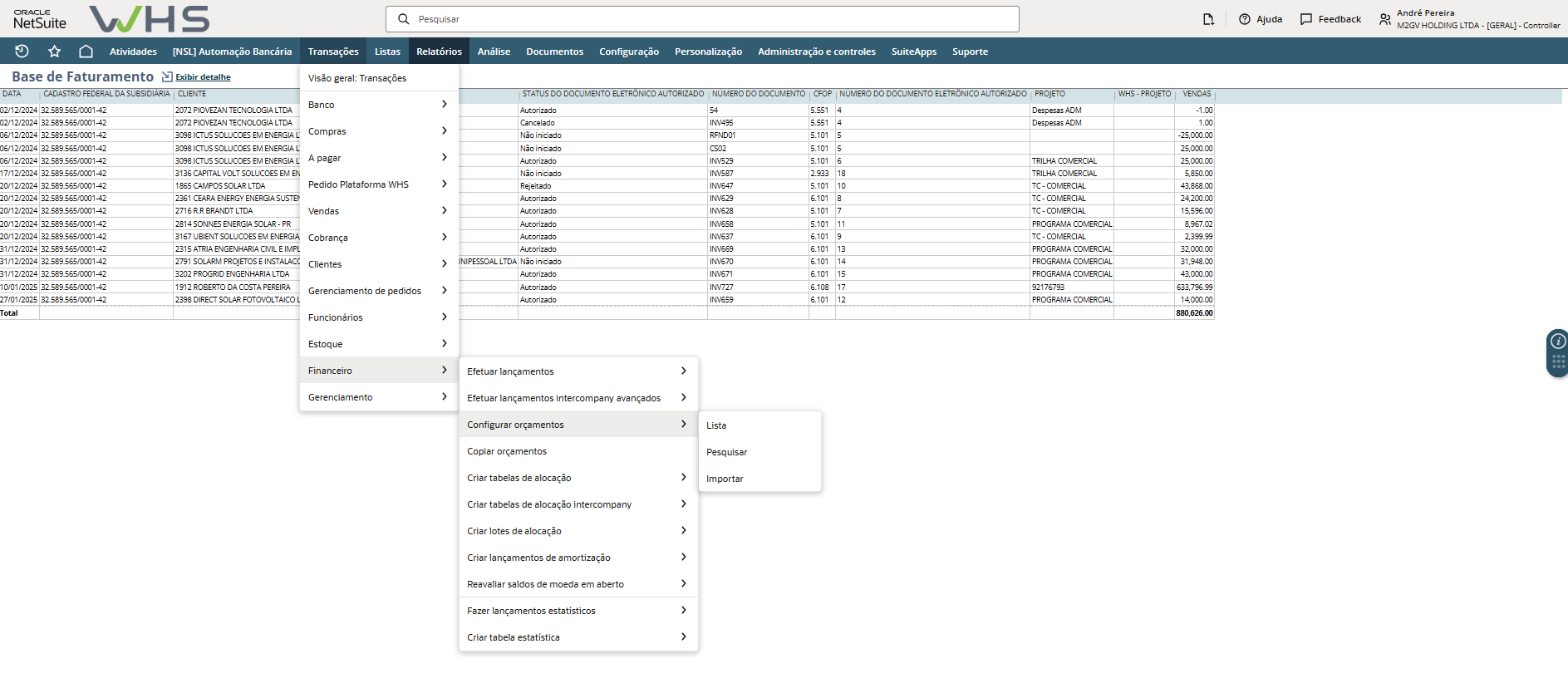Open the SuiteApps menu
Screen dimensions: 1568x693
913,52
